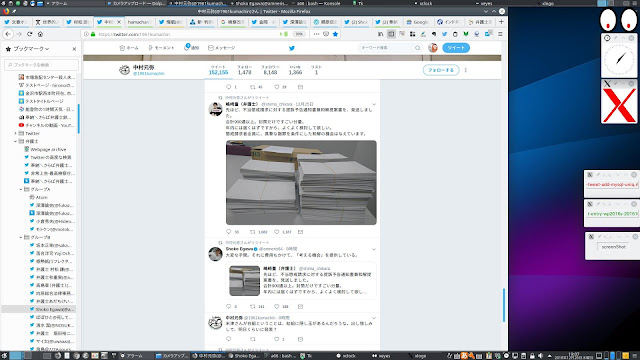The image size is (640, 360).
Task: Open the account avatar menu in the header
Action: 433,48
